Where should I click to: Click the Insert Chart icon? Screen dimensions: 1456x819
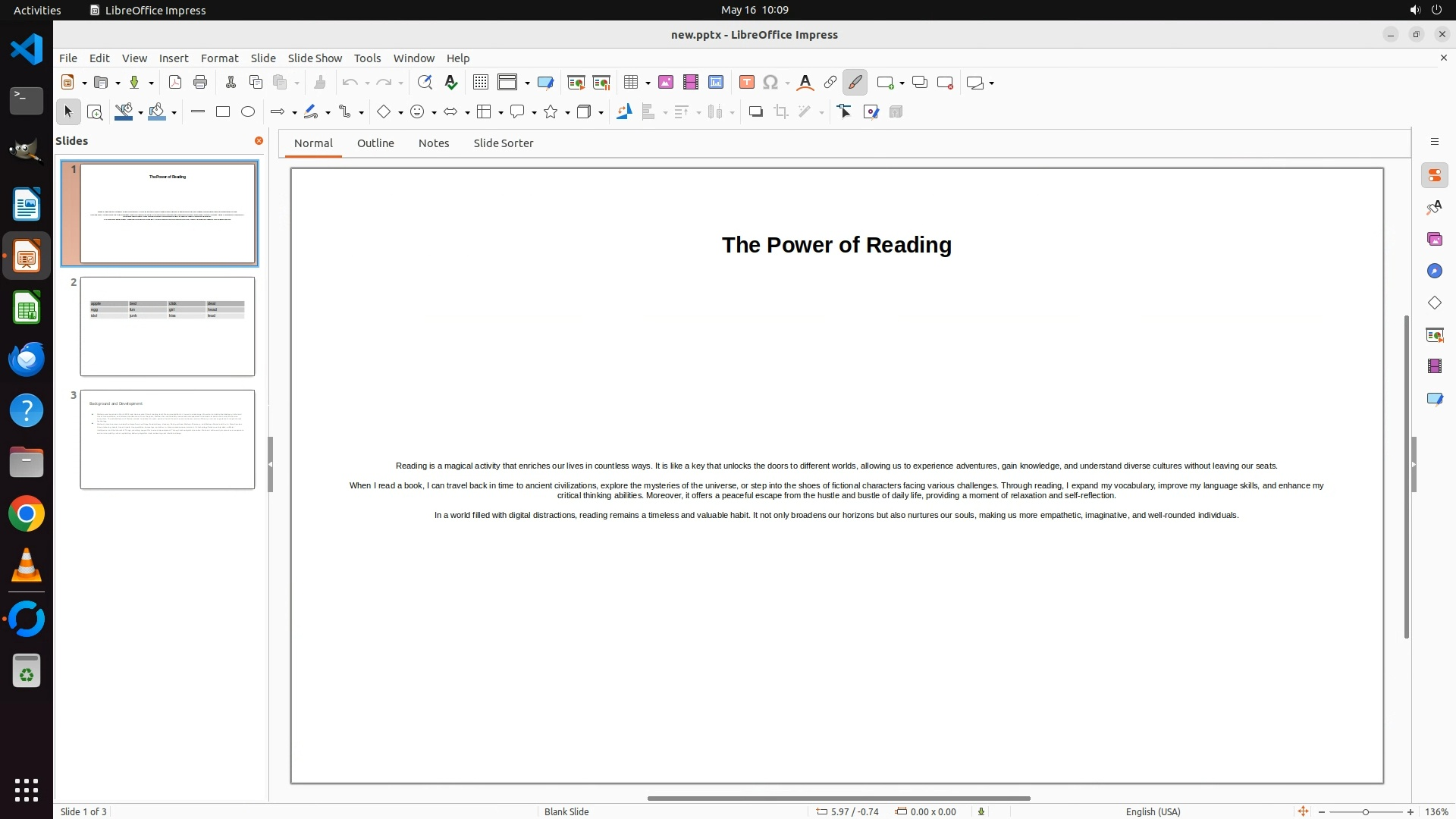click(x=716, y=83)
